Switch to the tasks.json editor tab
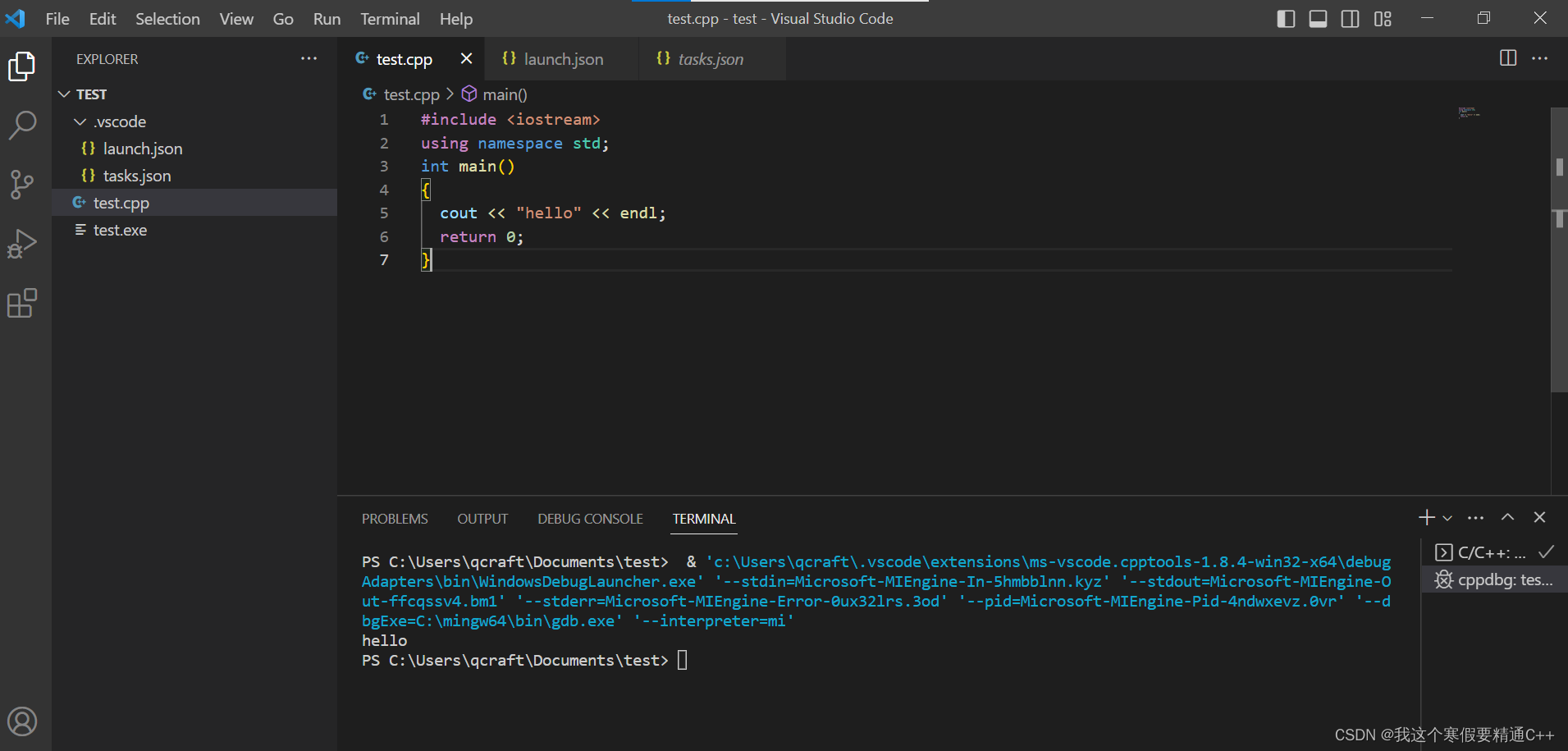The width and height of the screenshot is (1568, 751). (711, 59)
